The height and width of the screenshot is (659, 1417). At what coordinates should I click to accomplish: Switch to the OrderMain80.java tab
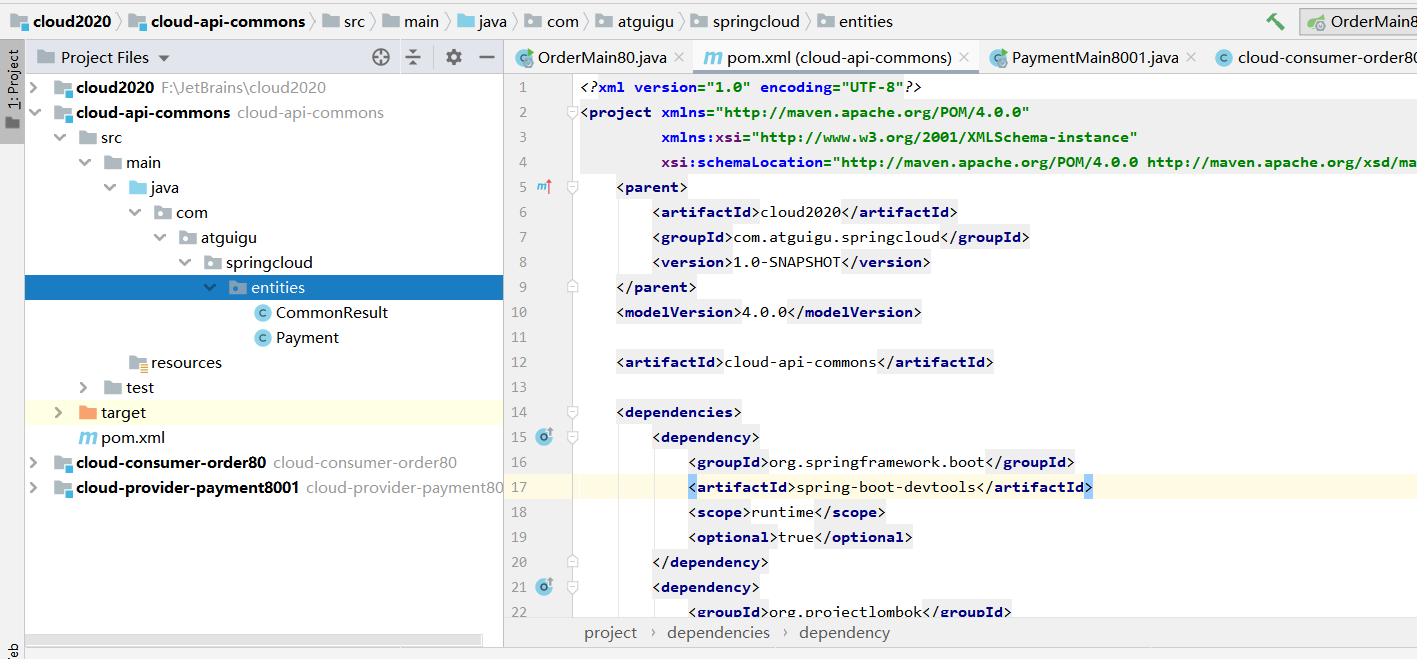coord(601,58)
